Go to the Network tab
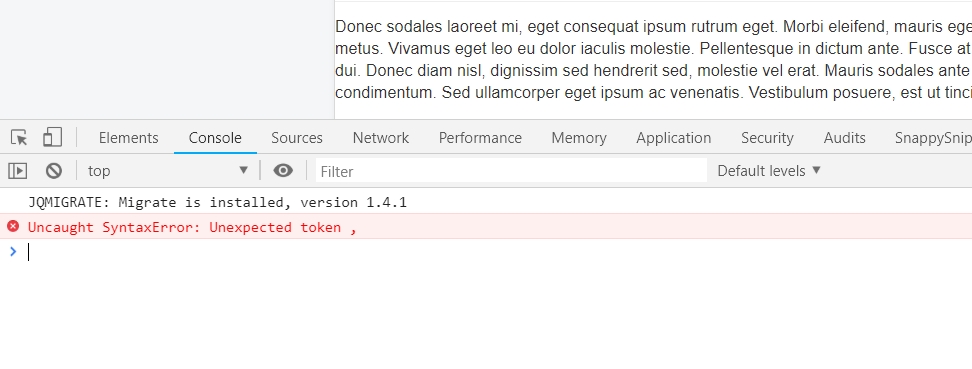 (x=381, y=138)
